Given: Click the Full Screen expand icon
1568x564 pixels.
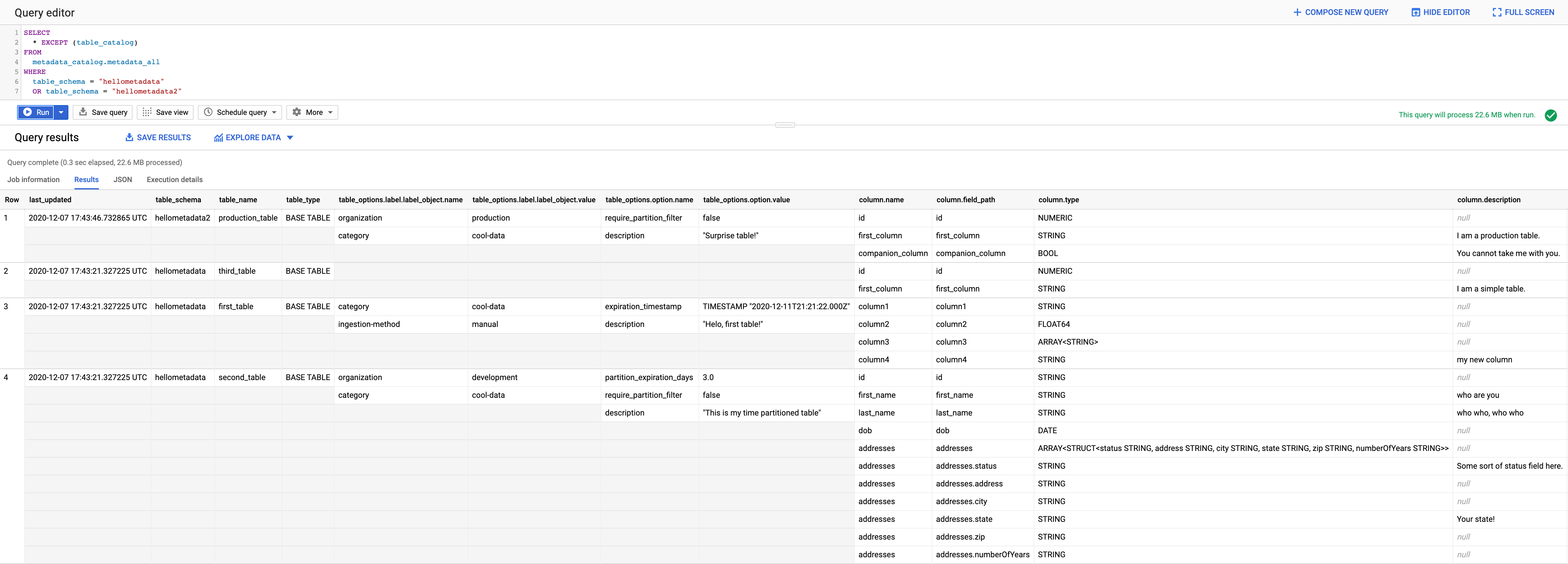Looking at the screenshot, I should click(x=1497, y=12).
